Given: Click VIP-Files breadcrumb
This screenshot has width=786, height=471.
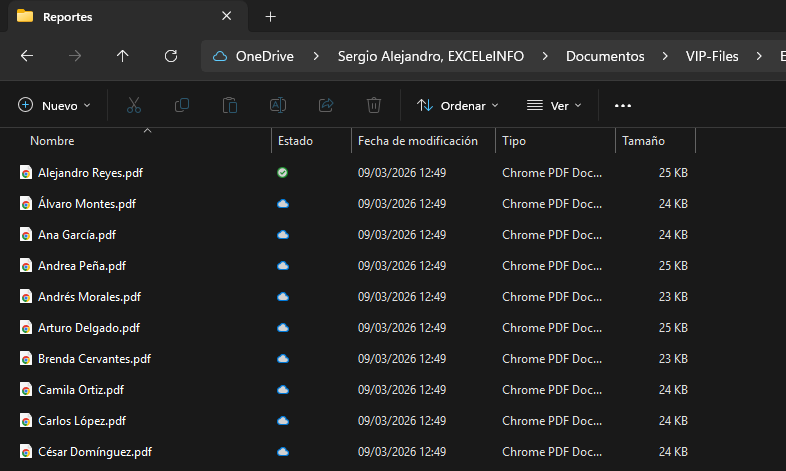Looking at the screenshot, I should (712, 56).
